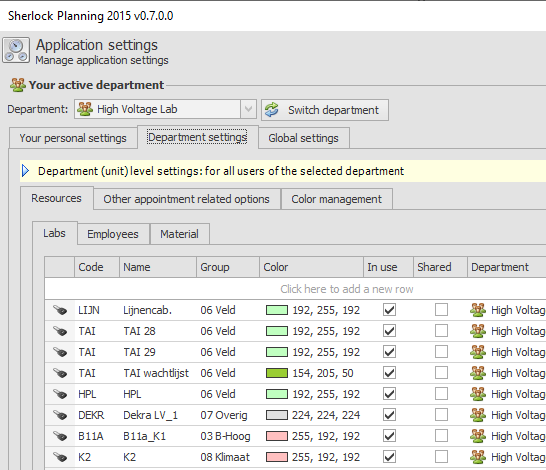Screen dimensions: 546x470
Task: Uncheck In use for Lijnencab.
Action: (x=389, y=310)
